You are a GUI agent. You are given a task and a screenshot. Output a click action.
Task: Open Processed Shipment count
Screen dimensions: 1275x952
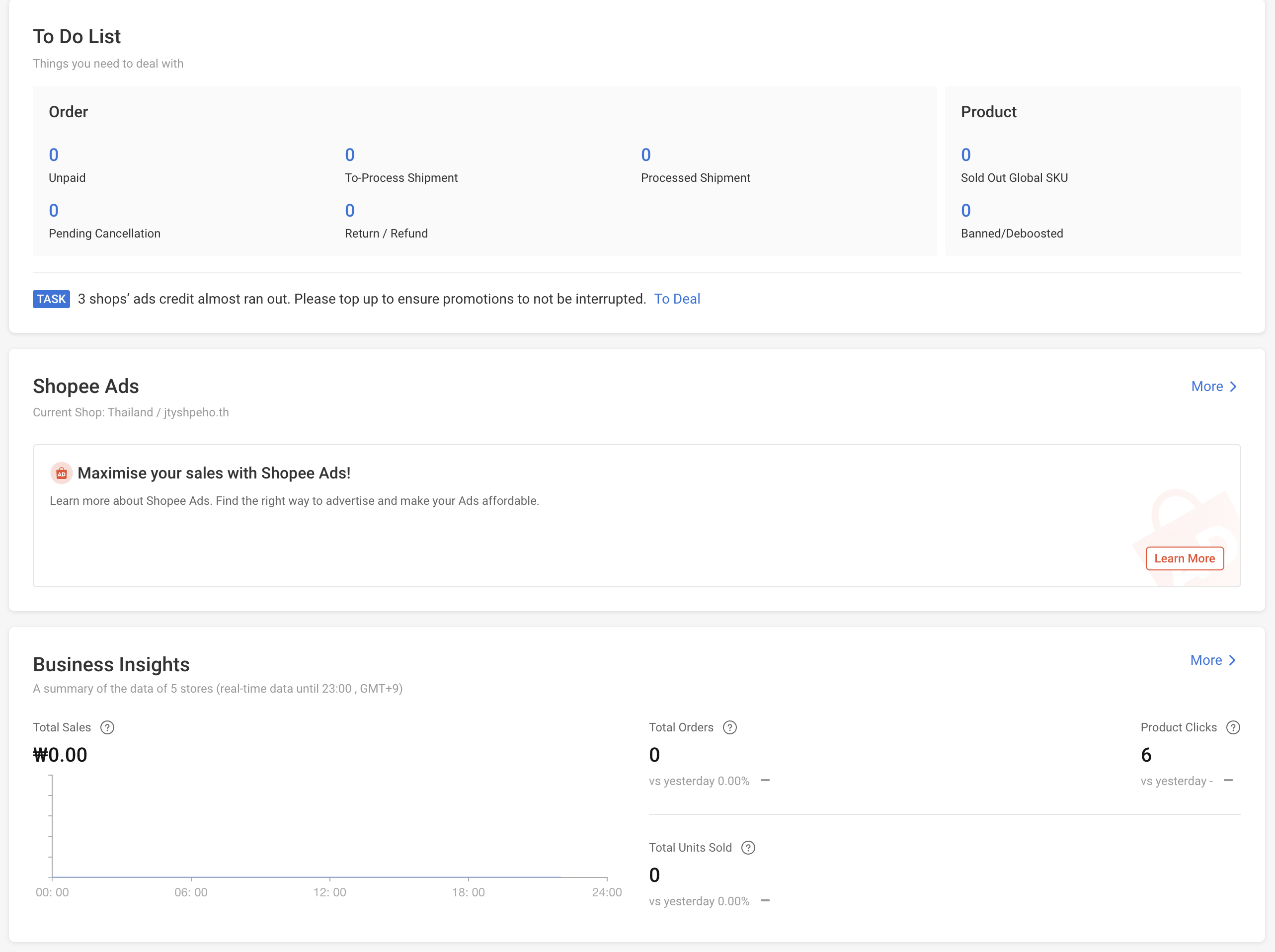[x=645, y=155]
